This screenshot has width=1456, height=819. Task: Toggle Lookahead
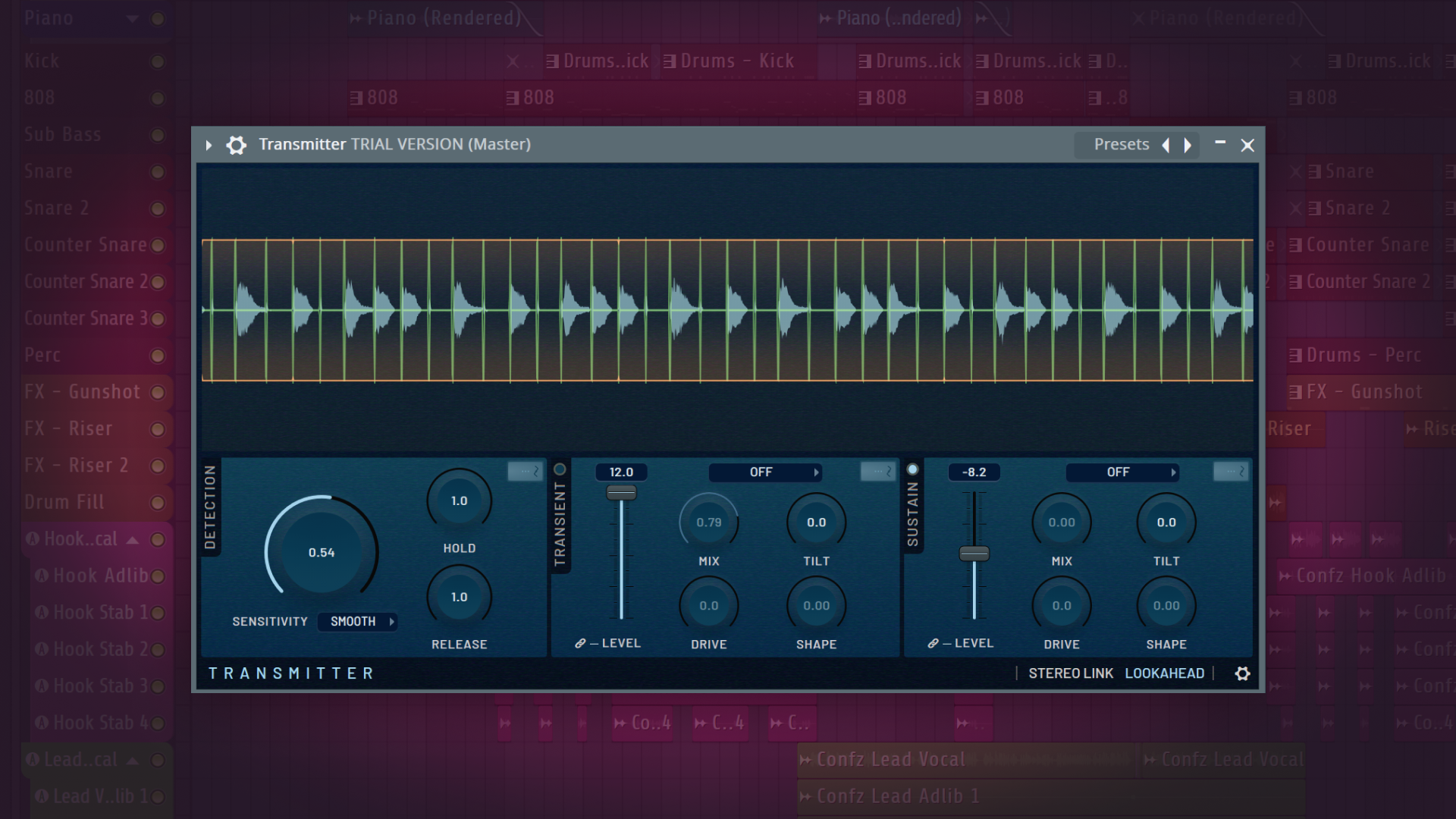(1165, 673)
